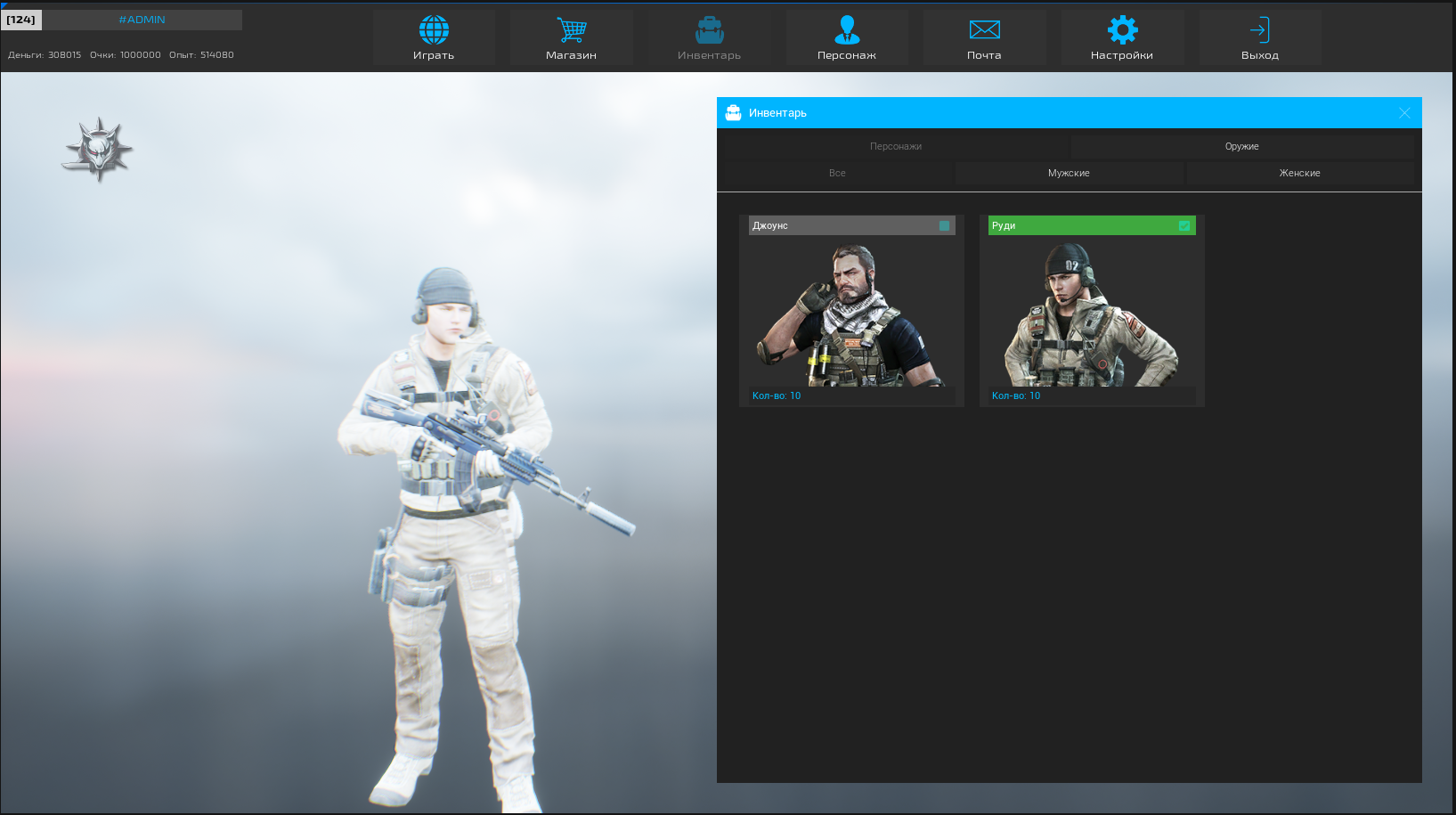Click the Инвентарь panel title text
This screenshot has height=815, width=1456.
pyautogui.click(x=777, y=113)
